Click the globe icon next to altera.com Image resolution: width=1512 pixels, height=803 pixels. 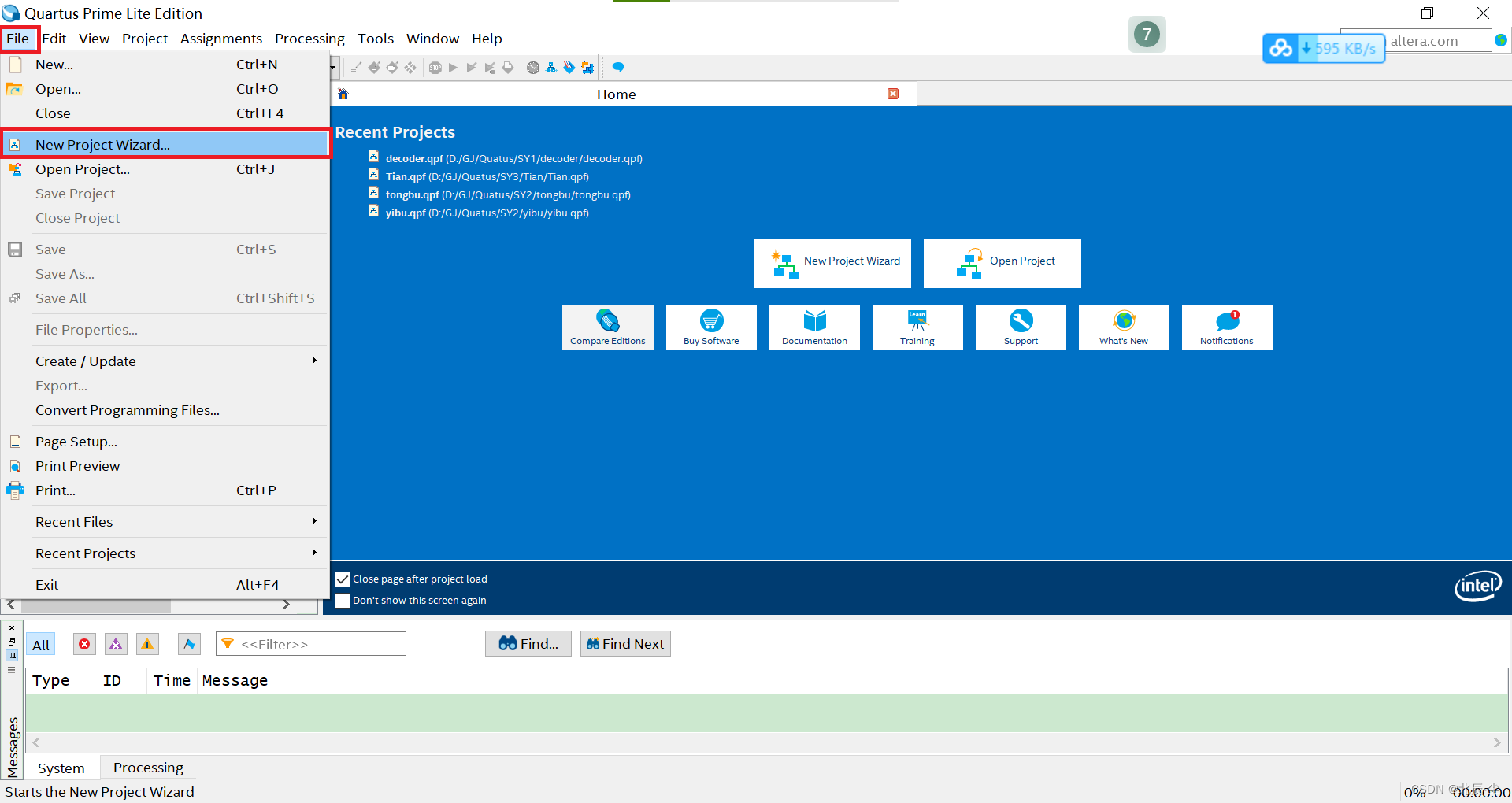tap(1501, 40)
